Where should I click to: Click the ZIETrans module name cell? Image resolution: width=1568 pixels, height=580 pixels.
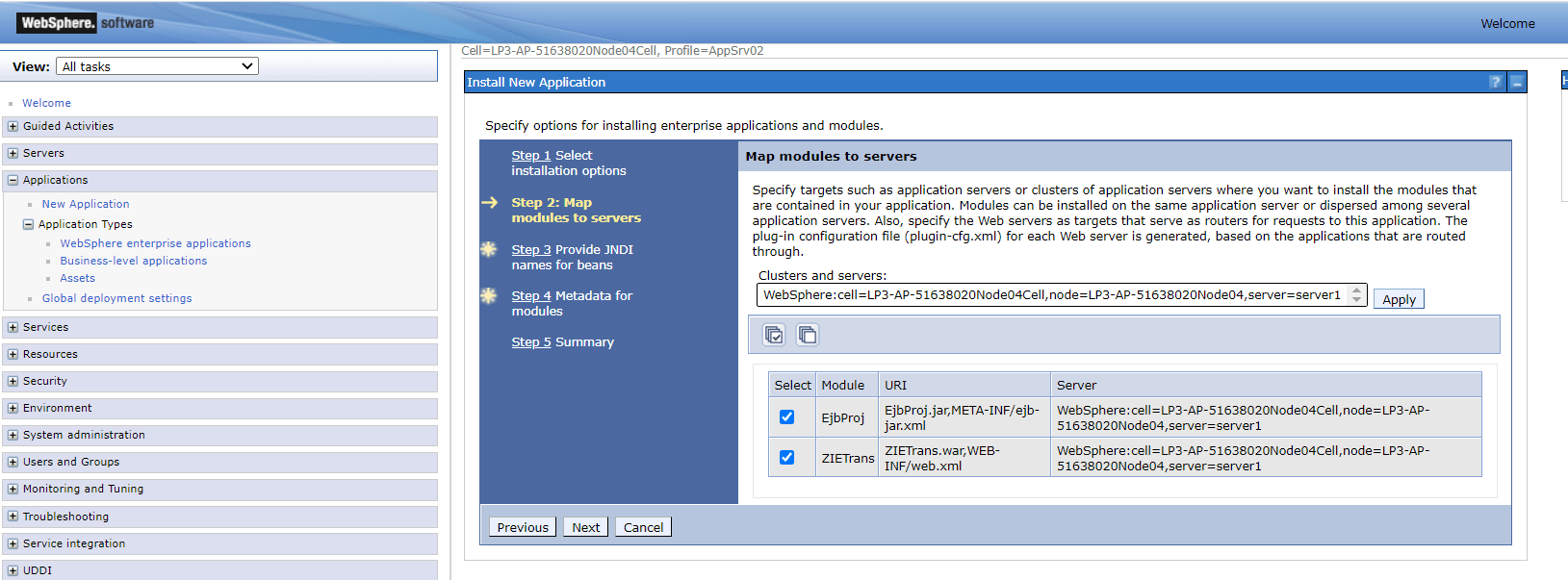pos(848,458)
